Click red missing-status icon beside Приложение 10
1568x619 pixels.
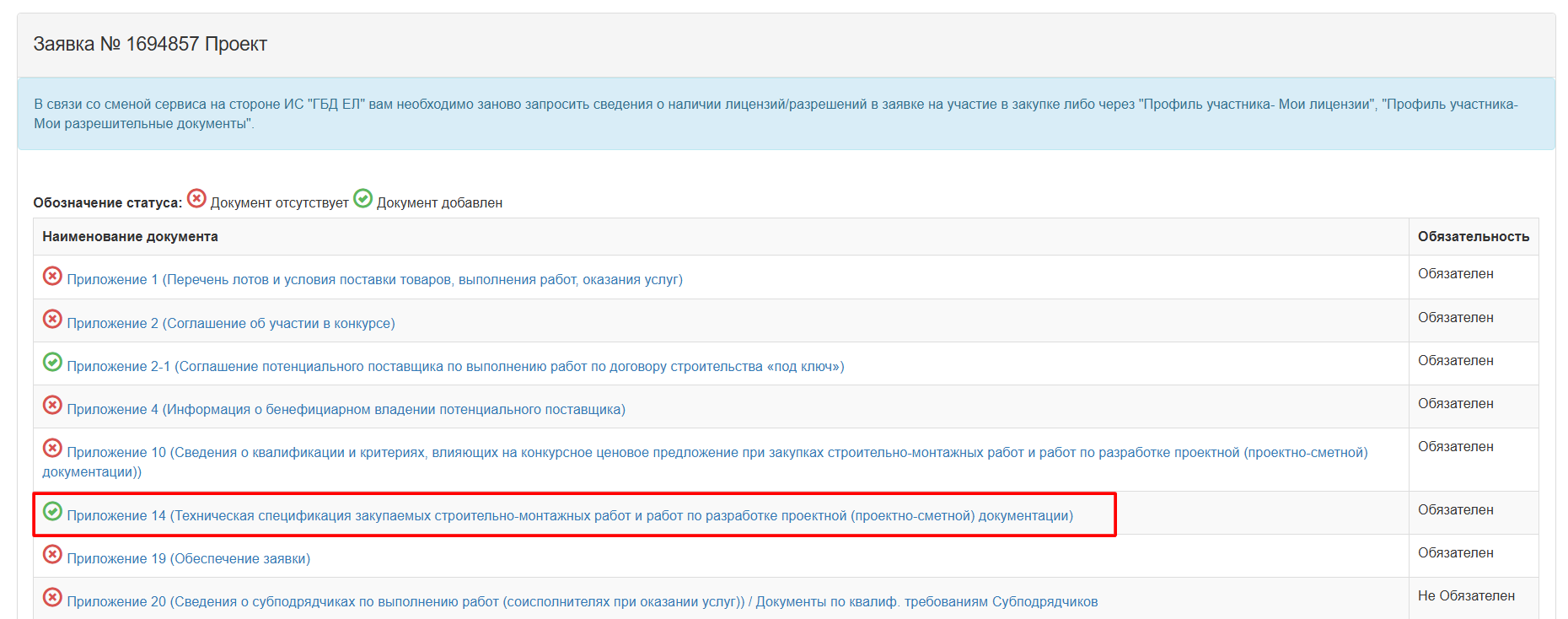click(x=52, y=448)
